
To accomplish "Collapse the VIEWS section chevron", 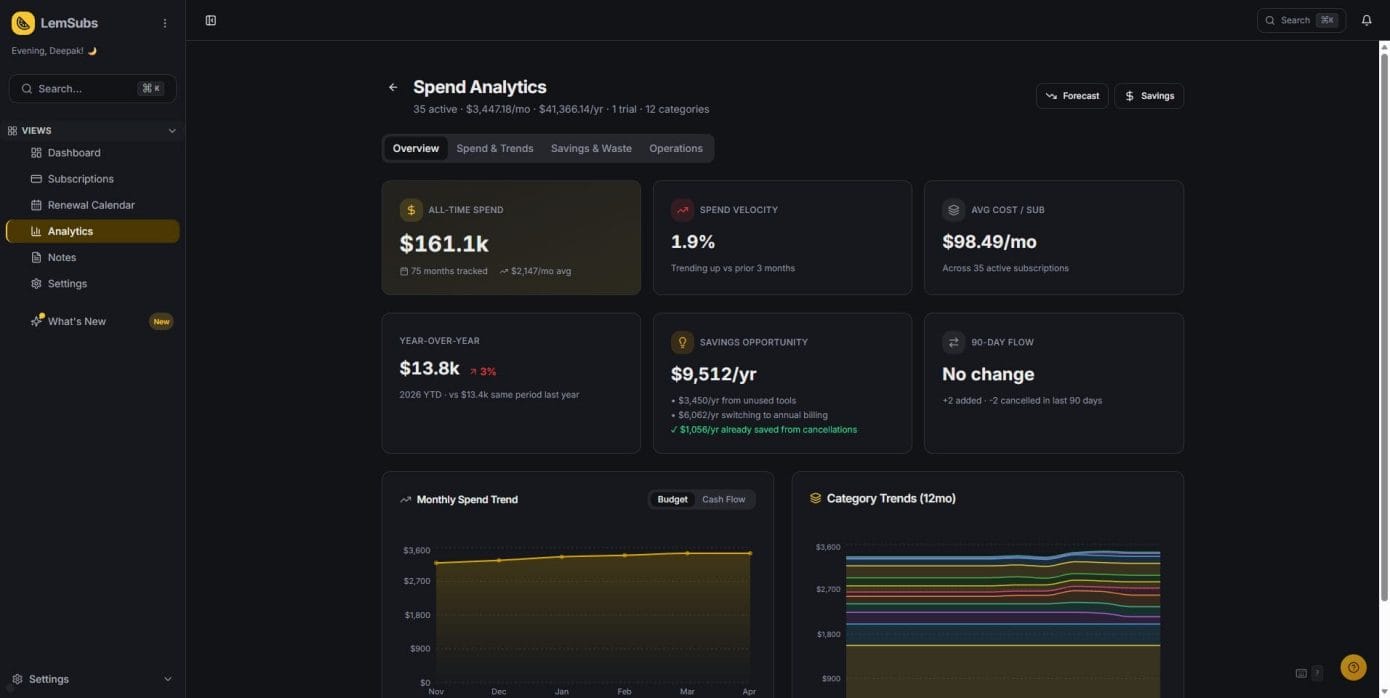I will click(x=171, y=131).
